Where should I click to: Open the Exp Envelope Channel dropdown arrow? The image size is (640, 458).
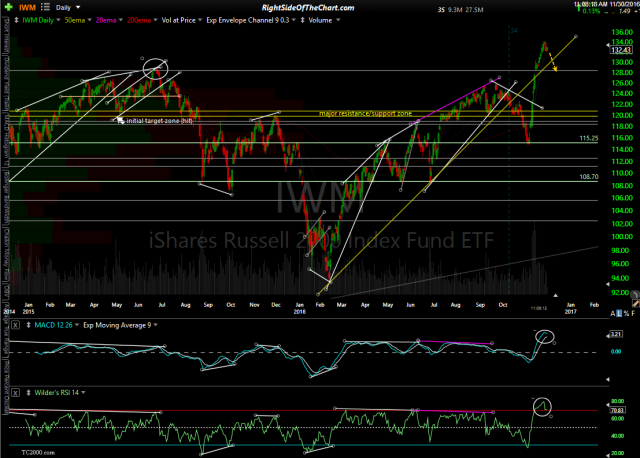(x=293, y=20)
